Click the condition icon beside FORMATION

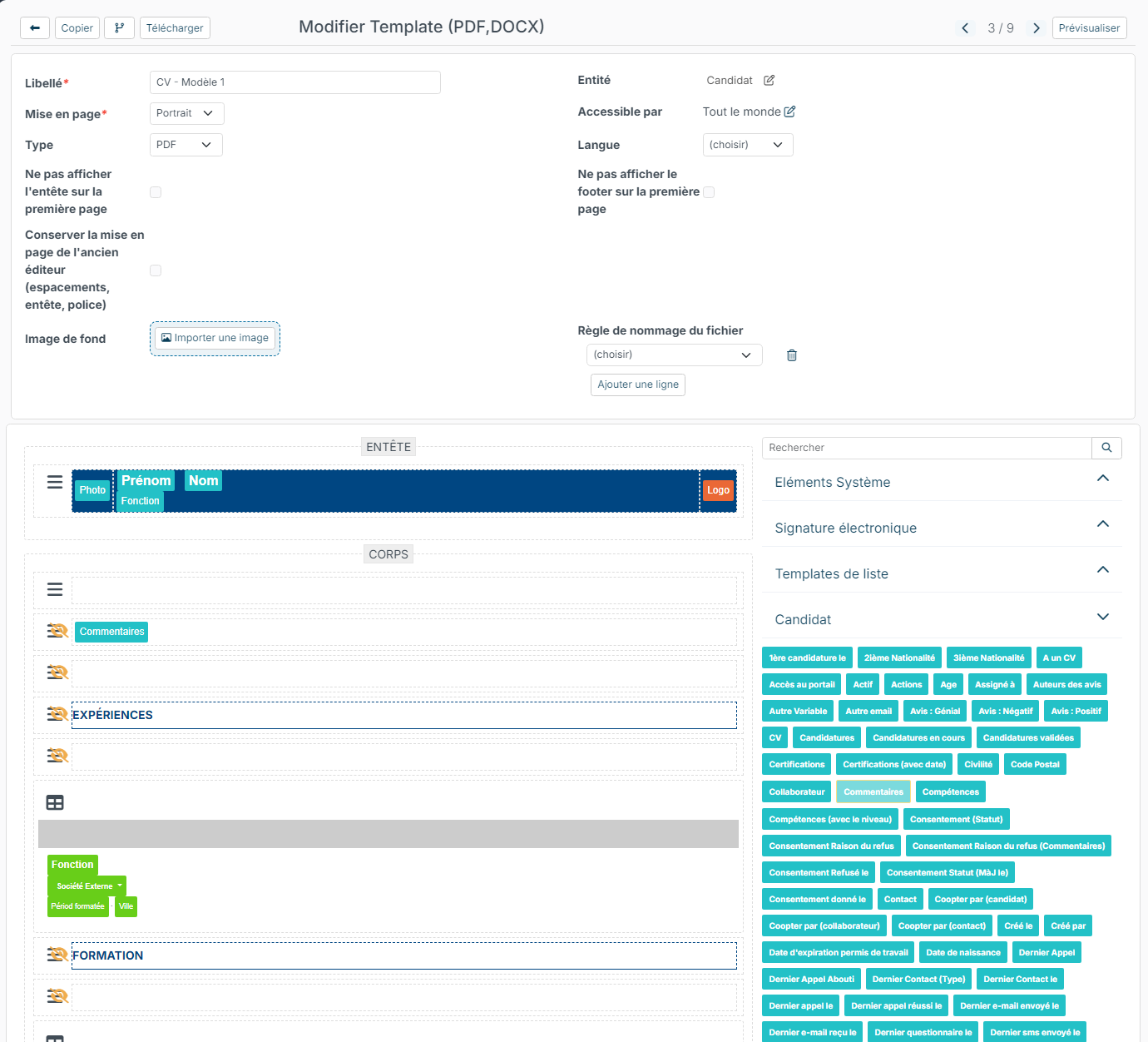coord(57,955)
